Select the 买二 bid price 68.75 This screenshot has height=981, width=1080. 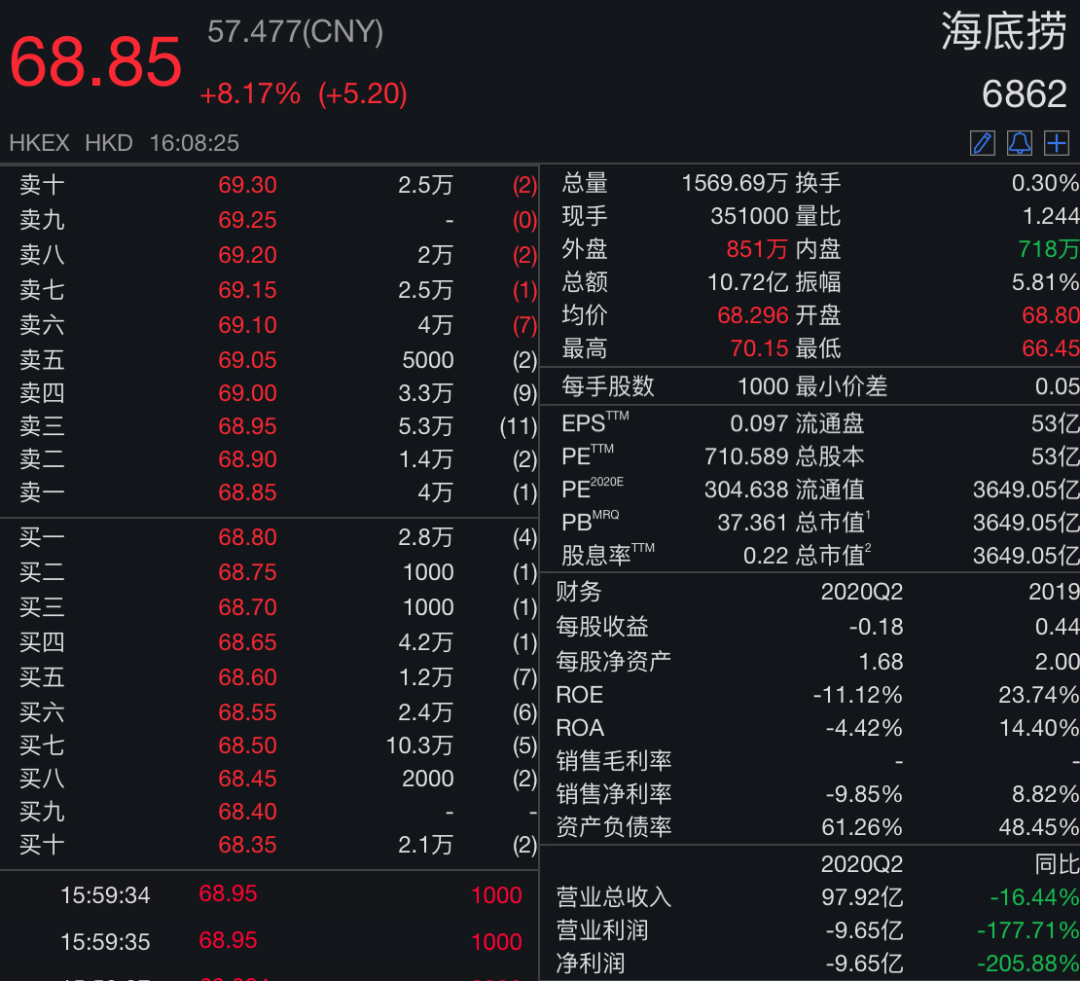[x=247, y=572]
